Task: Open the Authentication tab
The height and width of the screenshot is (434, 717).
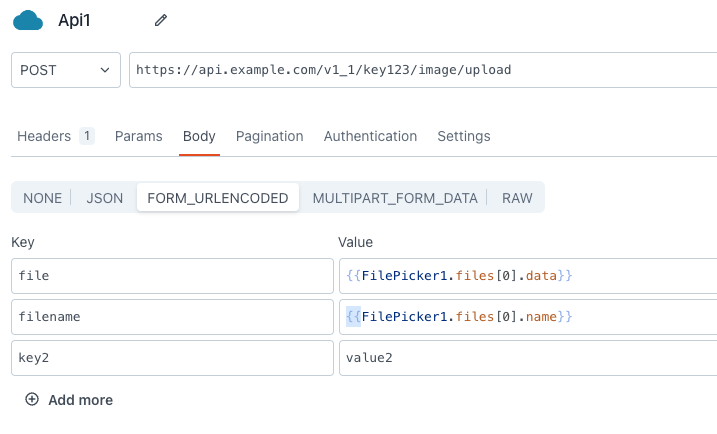Action: [x=370, y=136]
